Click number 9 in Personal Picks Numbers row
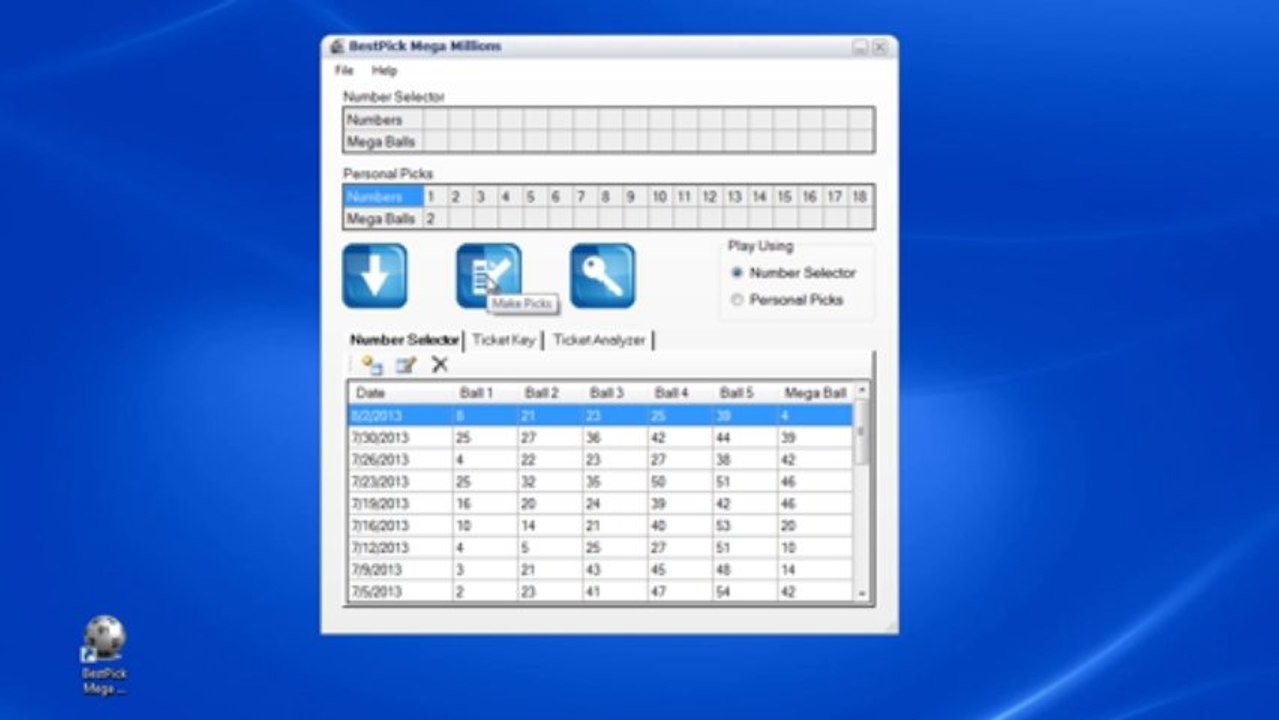 pos(635,197)
